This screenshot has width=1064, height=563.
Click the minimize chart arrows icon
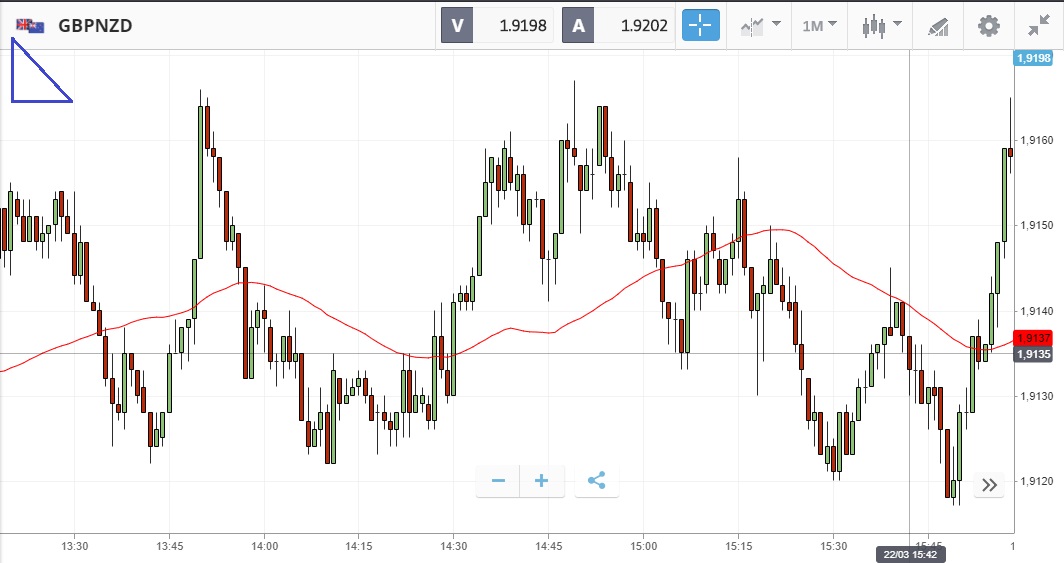point(1039,25)
